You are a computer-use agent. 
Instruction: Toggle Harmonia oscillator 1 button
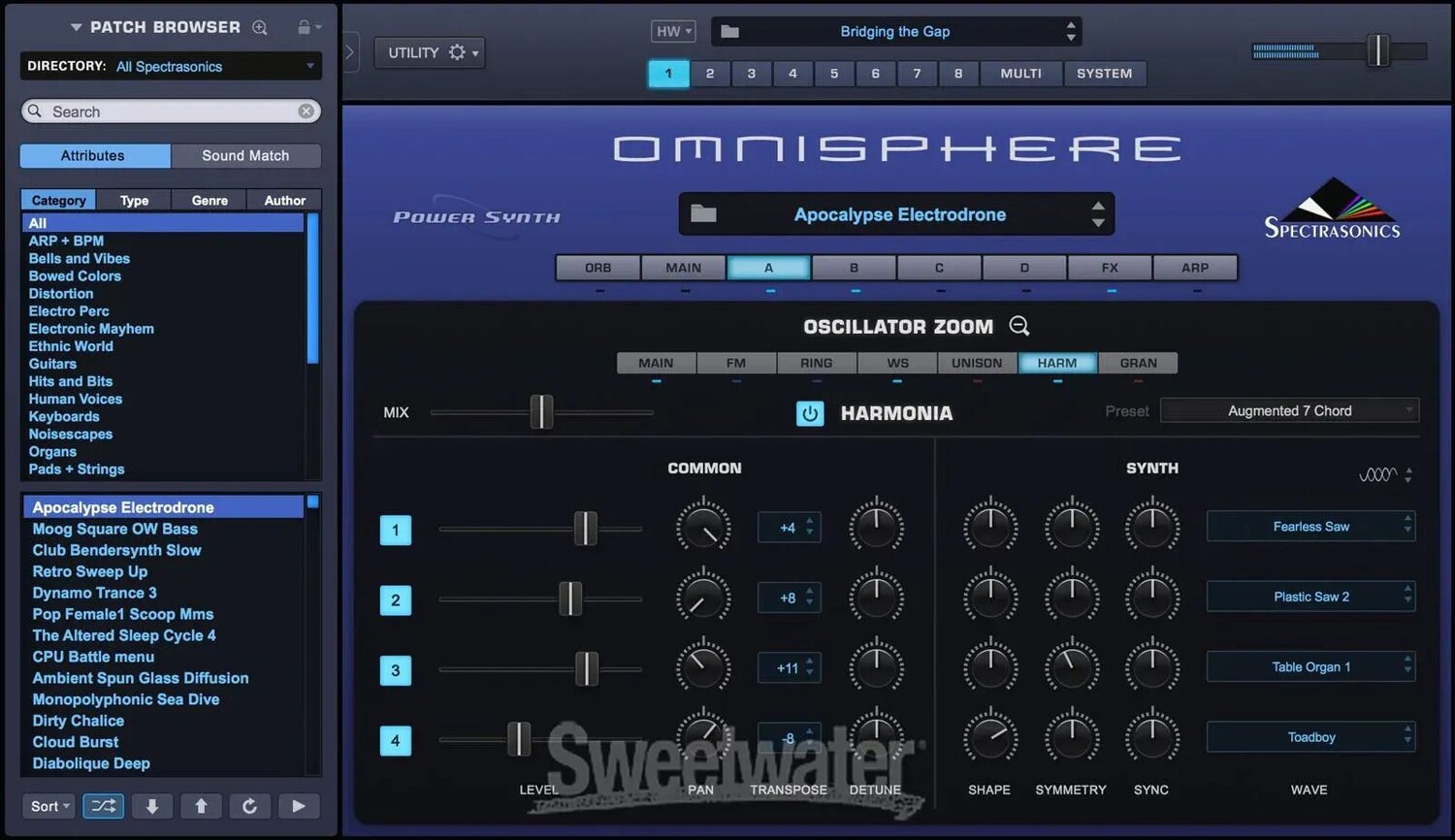tap(395, 530)
